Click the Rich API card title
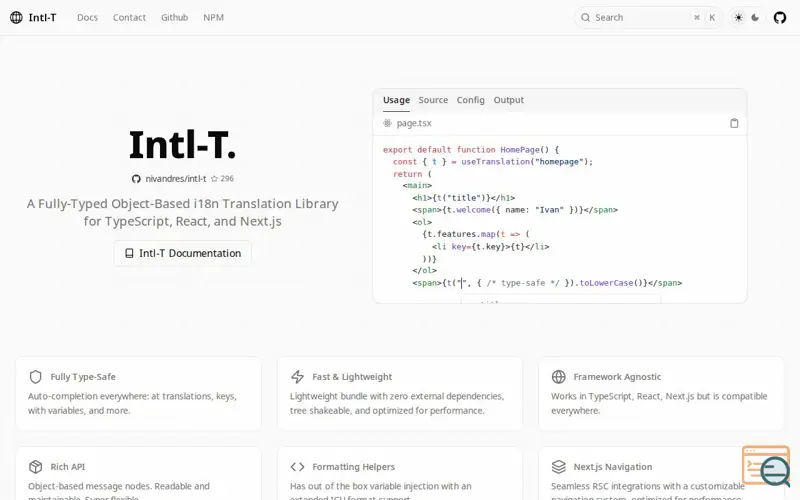The height and width of the screenshot is (500, 800). tap(68, 466)
